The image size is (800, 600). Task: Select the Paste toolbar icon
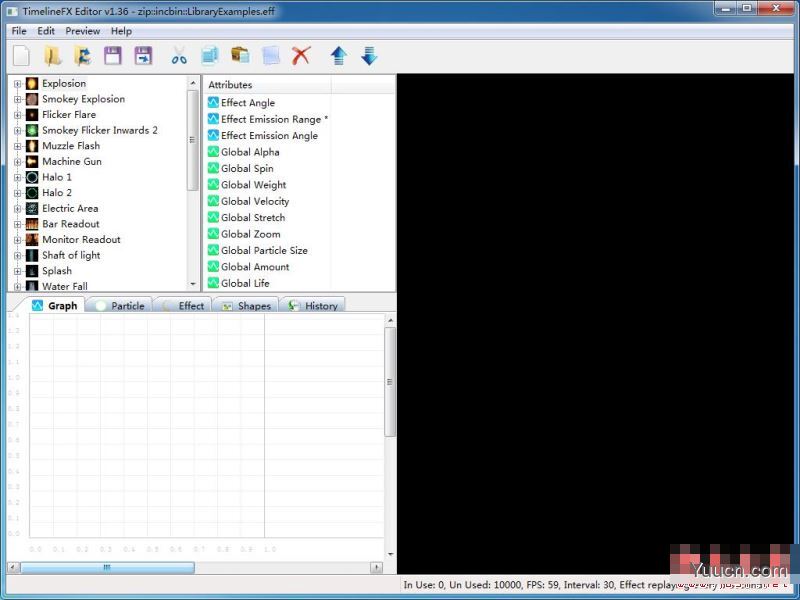(240, 56)
